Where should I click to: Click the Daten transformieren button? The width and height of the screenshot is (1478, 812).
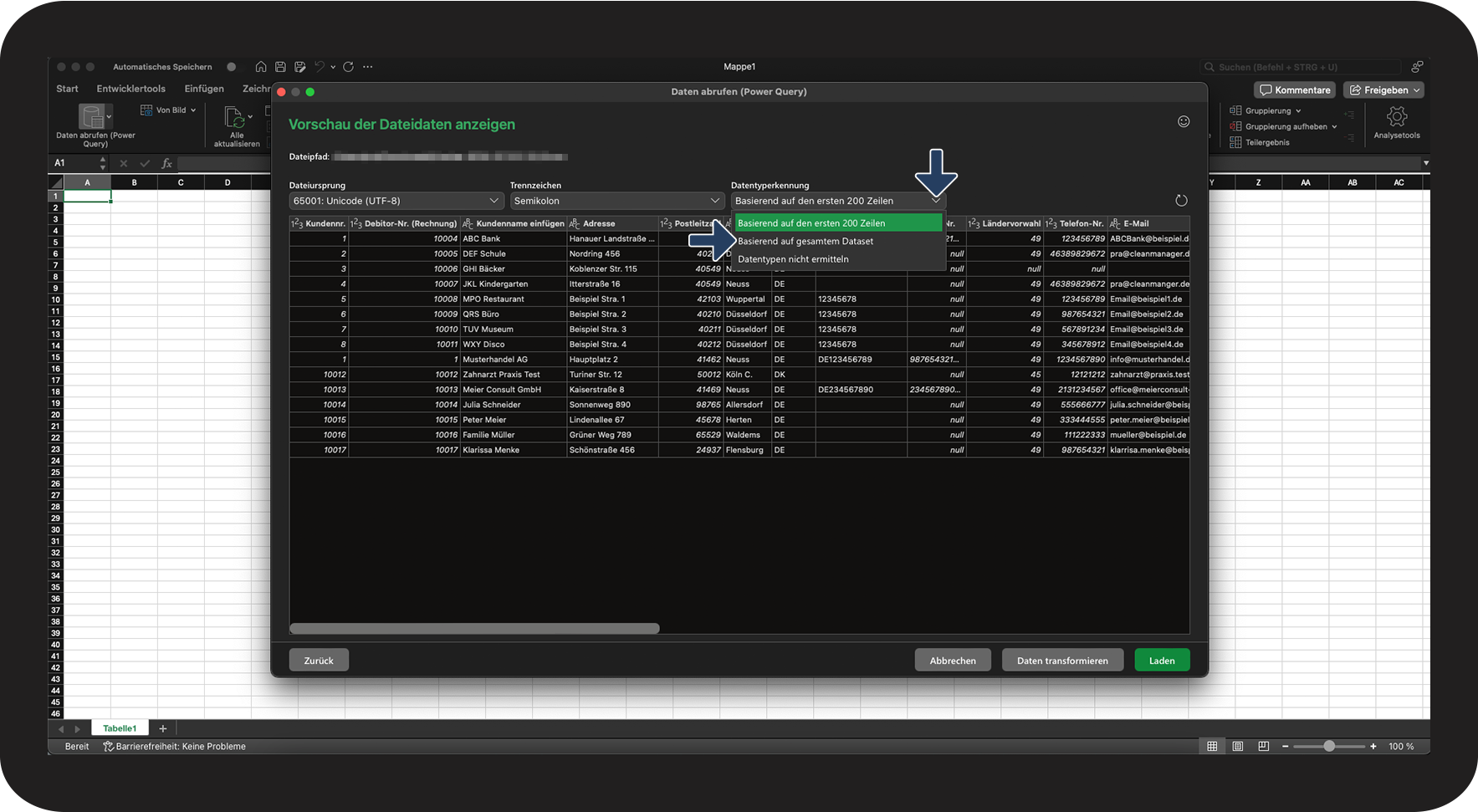coord(1061,661)
